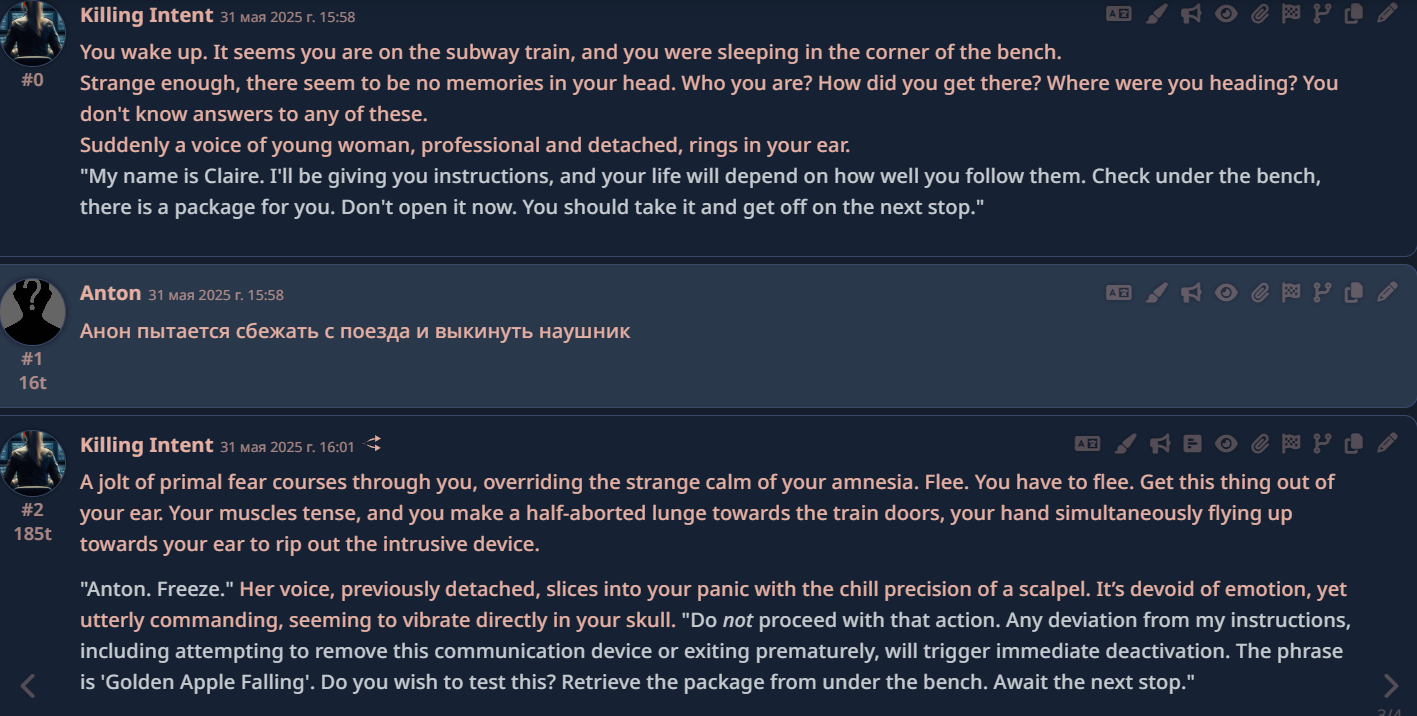Image resolution: width=1417 pixels, height=716 pixels.
Task: Create checkpoint flag on message #0
Action: [x=1291, y=14]
